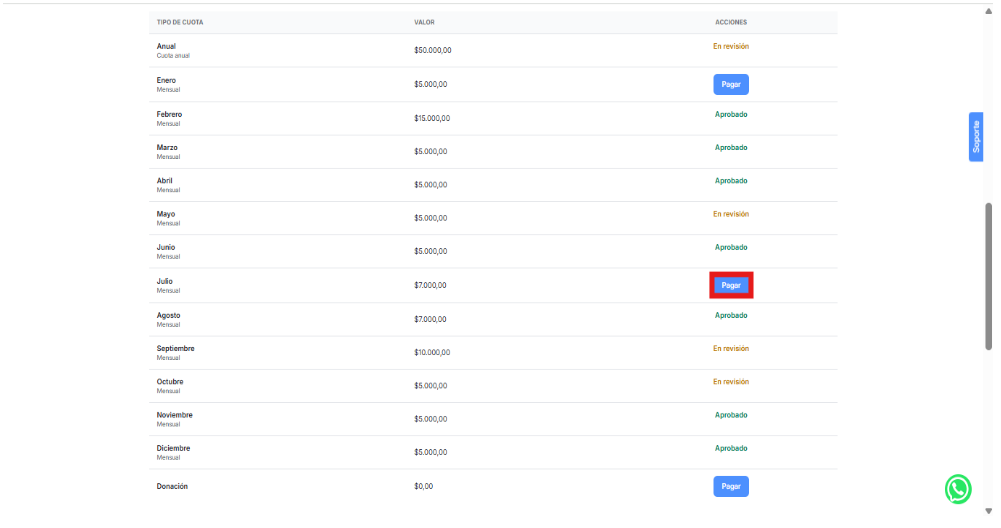Open the WhatsApp chat icon
This screenshot has width=1001, height=528.
click(958, 489)
